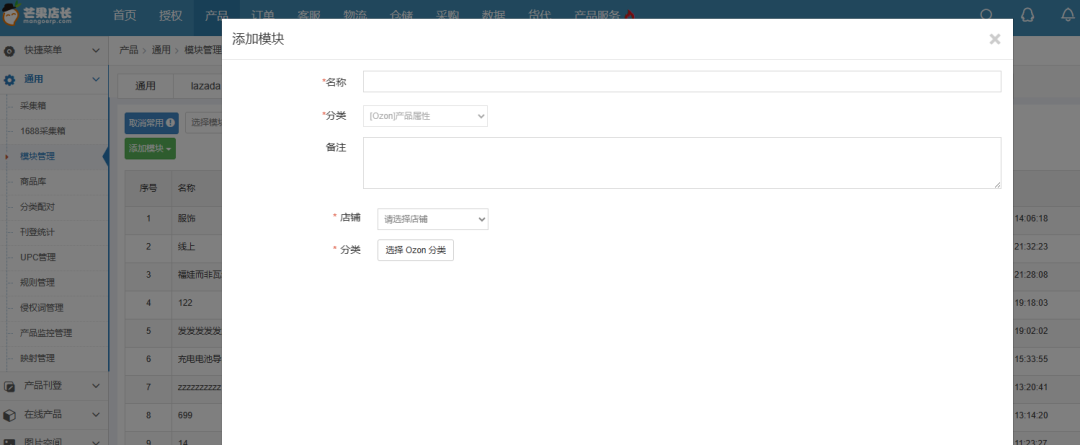Viewport: 1080px width, 445px height.
Task: Click the 通用 gear icon in sidebar
Action: tap(9, 80)
